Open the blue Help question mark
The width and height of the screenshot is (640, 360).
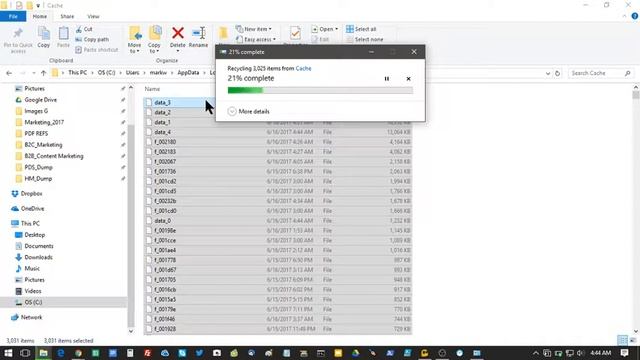tap(635, 16)
